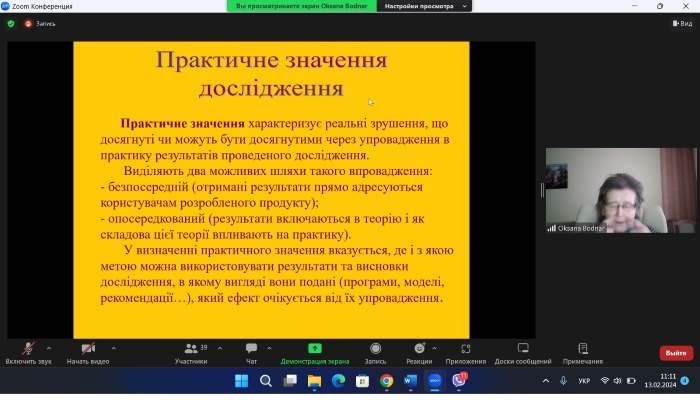Open Доски сообщений whiteboards
Image resolution: width=700 pixels, height=400 pixels.
click(x=522, y=349)
